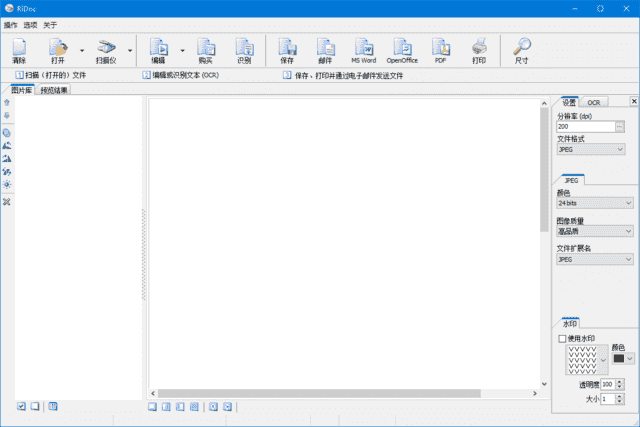Click step 1 扫描（打开的）文件 label
This screenshot has height=427, width=640.
tap(51, 75)
